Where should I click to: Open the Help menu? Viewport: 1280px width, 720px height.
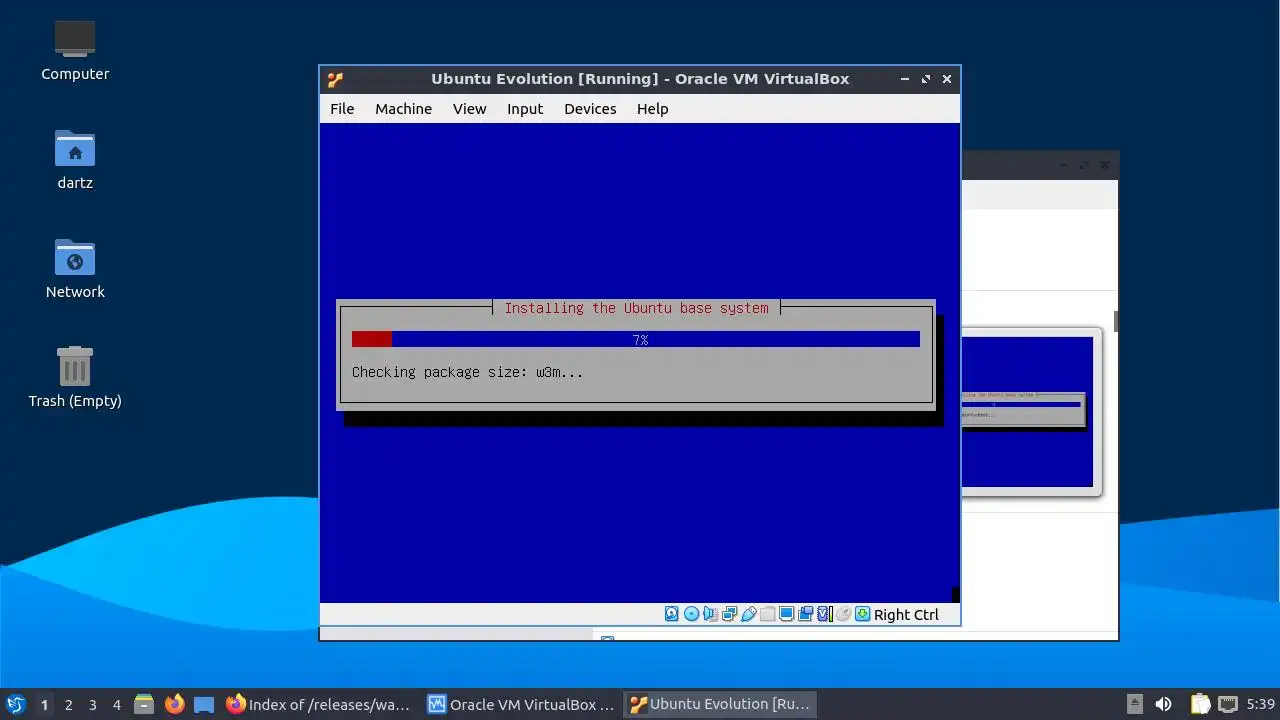pyautogui.click(x=652, y=109)
